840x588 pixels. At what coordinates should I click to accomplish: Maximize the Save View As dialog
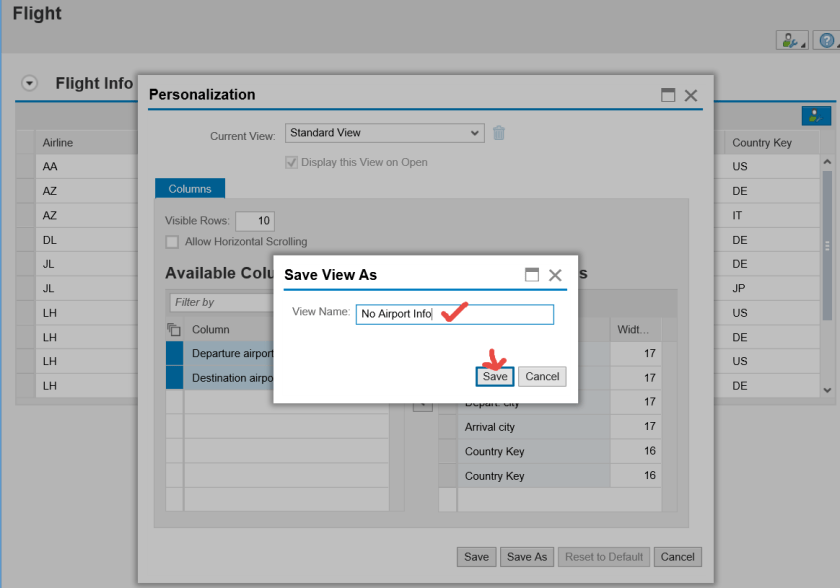point(532,275)
